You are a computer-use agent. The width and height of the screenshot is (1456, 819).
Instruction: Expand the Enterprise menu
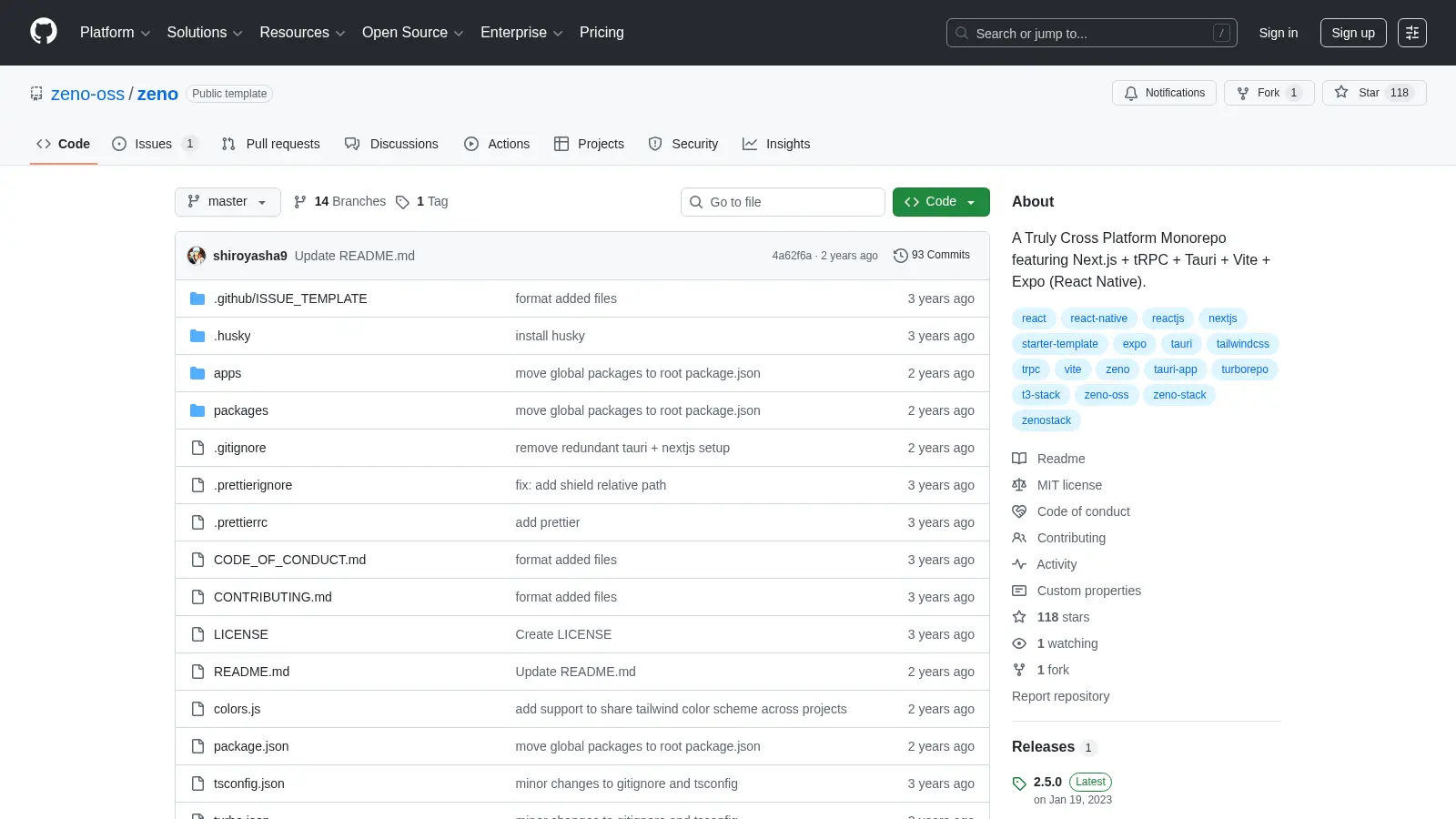coord(521,33)
